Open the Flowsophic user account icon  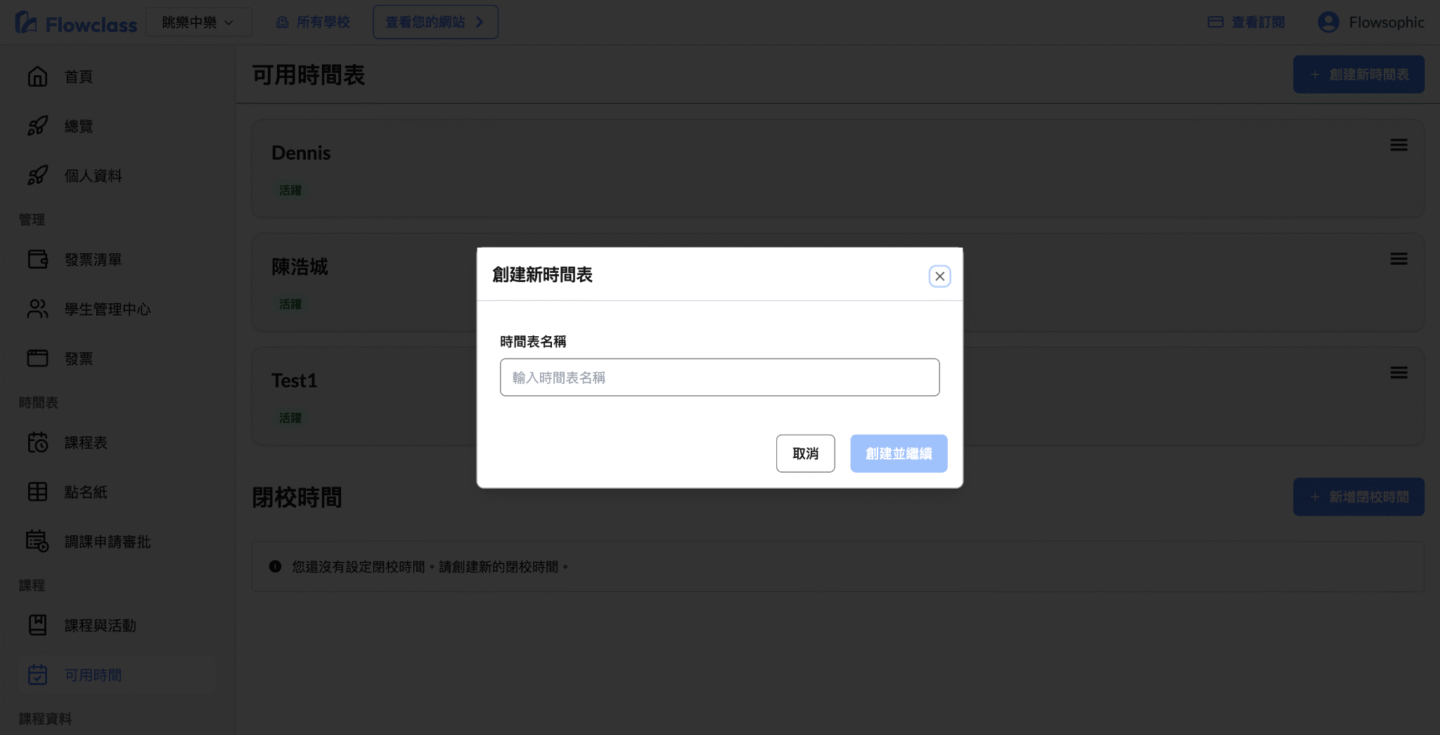click(x=1328, y=22)
